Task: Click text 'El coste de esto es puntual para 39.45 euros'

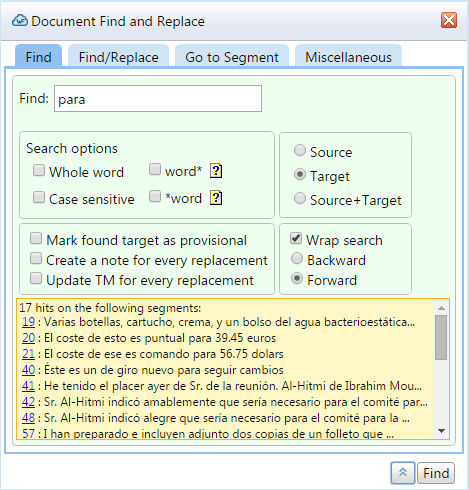Action: (160, 338)
